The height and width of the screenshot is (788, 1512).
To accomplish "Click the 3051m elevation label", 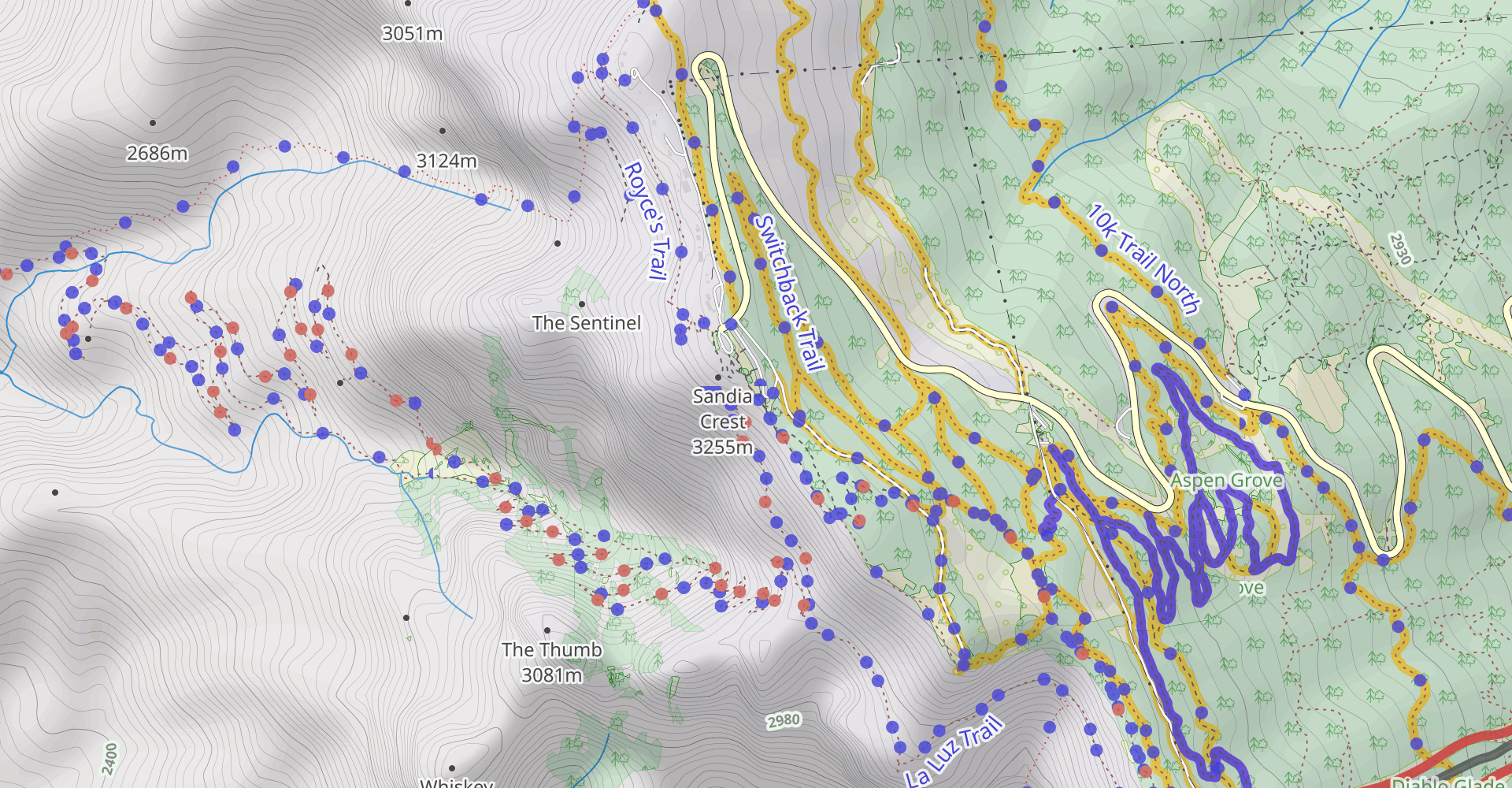I will 412,34.
